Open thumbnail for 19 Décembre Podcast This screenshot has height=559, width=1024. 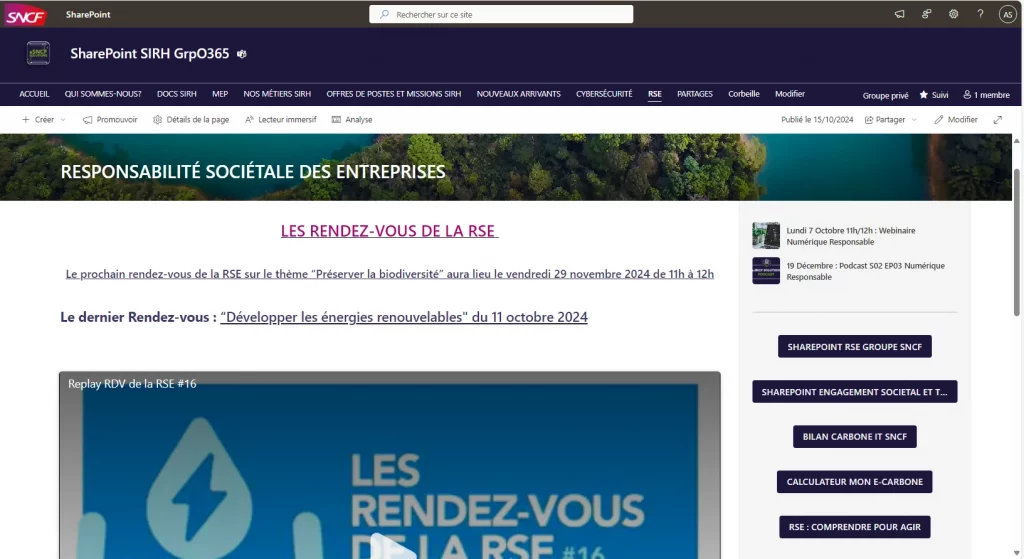tap(766, 271)
